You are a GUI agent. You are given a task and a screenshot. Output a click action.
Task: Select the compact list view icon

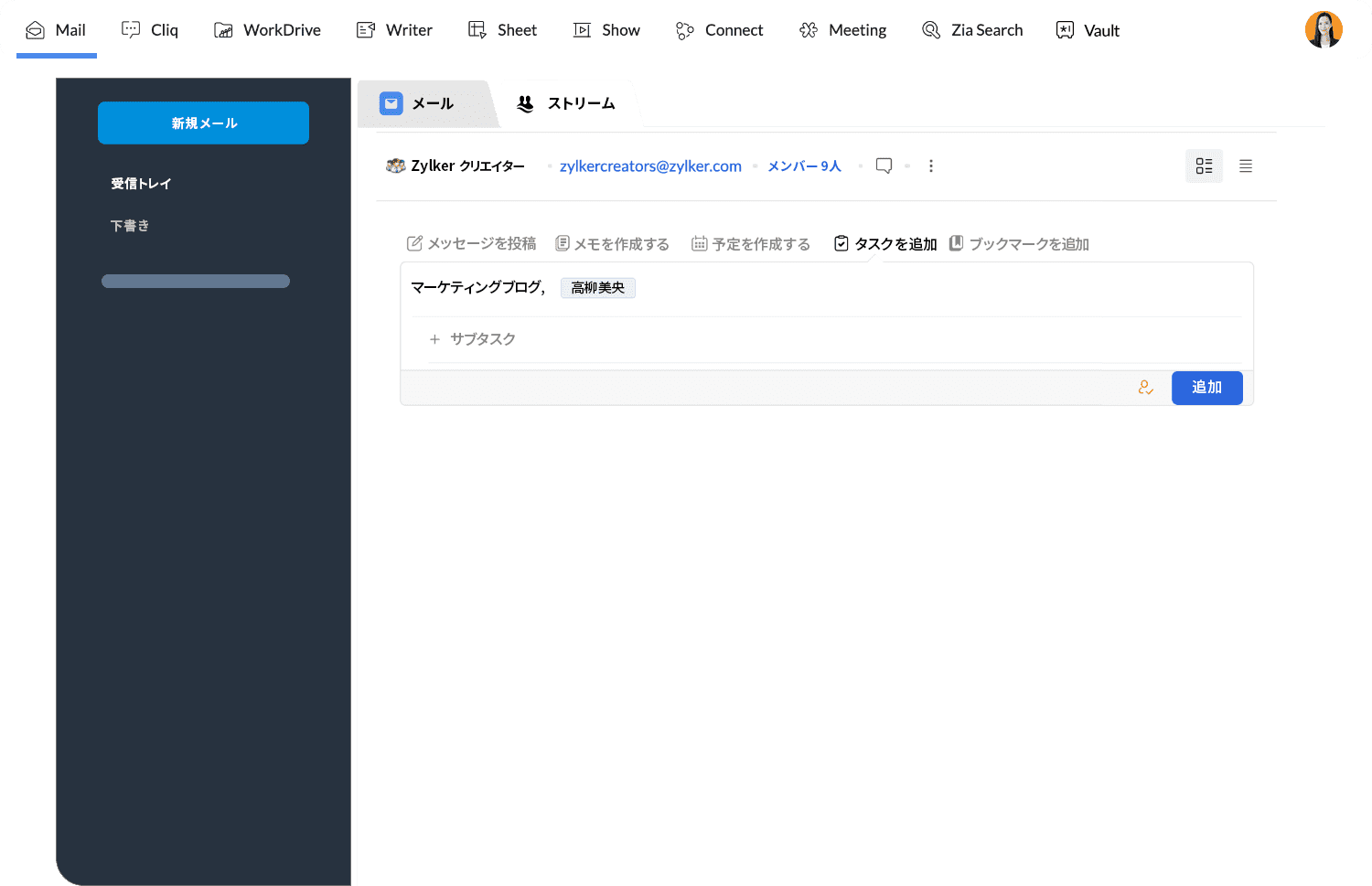(1246, 165)
